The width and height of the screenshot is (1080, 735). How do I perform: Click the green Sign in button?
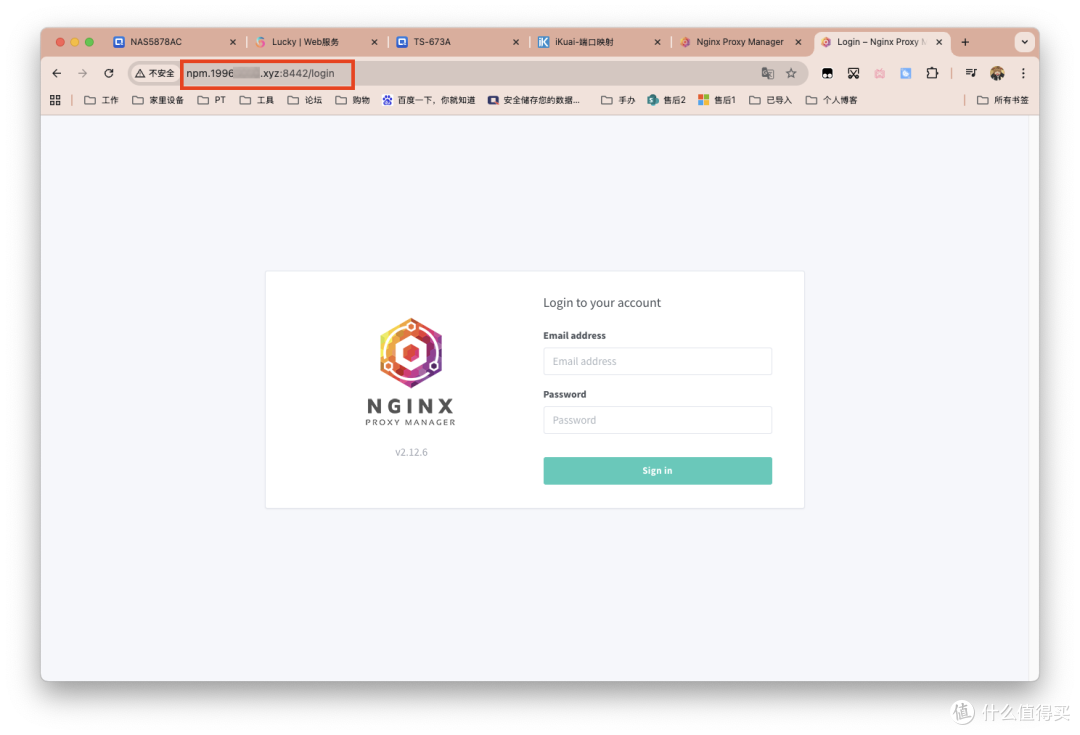tap(657, 470)
